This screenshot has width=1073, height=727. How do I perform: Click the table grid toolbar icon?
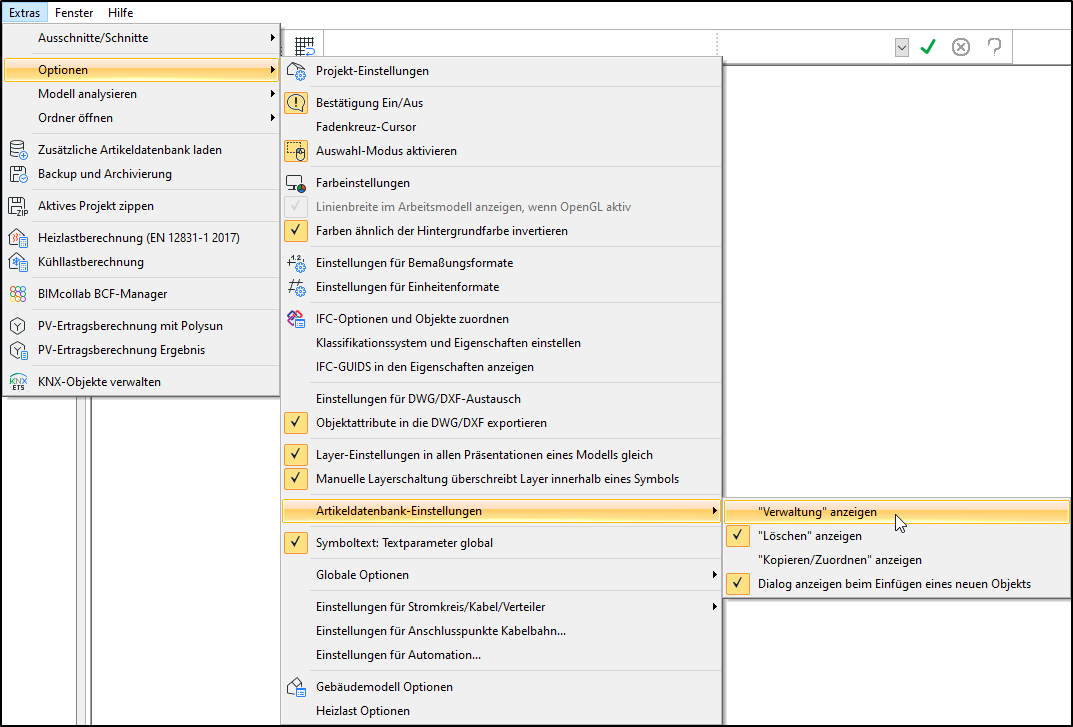305,46
